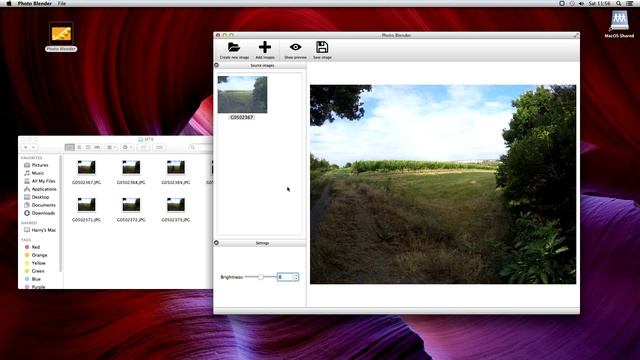
Task: Select the Orange tag in Finder sidebar
Action: point(39,255)
